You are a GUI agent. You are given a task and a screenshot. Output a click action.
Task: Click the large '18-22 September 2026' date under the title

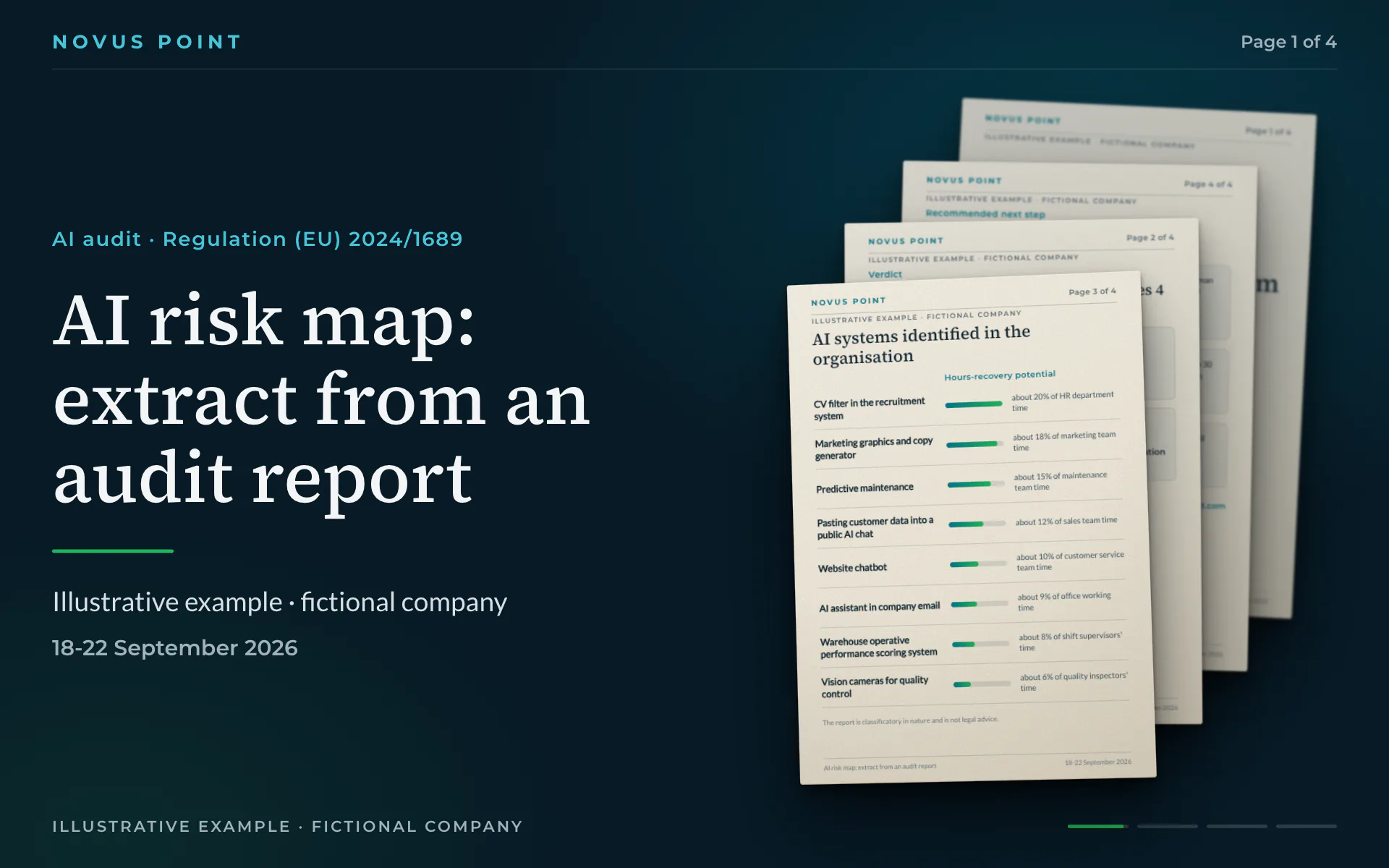click(x=175, y=647)
